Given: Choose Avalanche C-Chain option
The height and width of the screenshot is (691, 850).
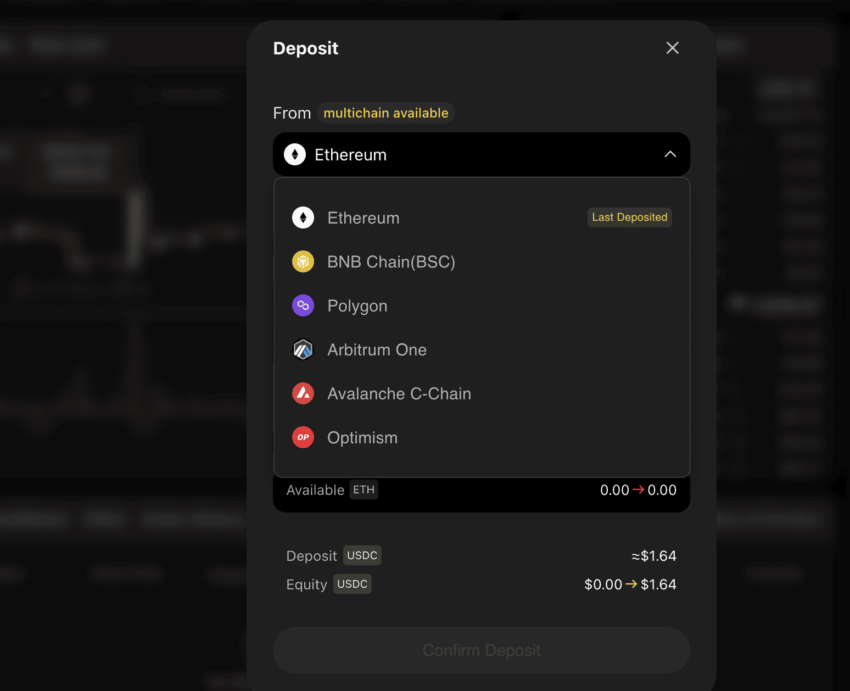Looking at the screenshot, I should coord(481,393).
